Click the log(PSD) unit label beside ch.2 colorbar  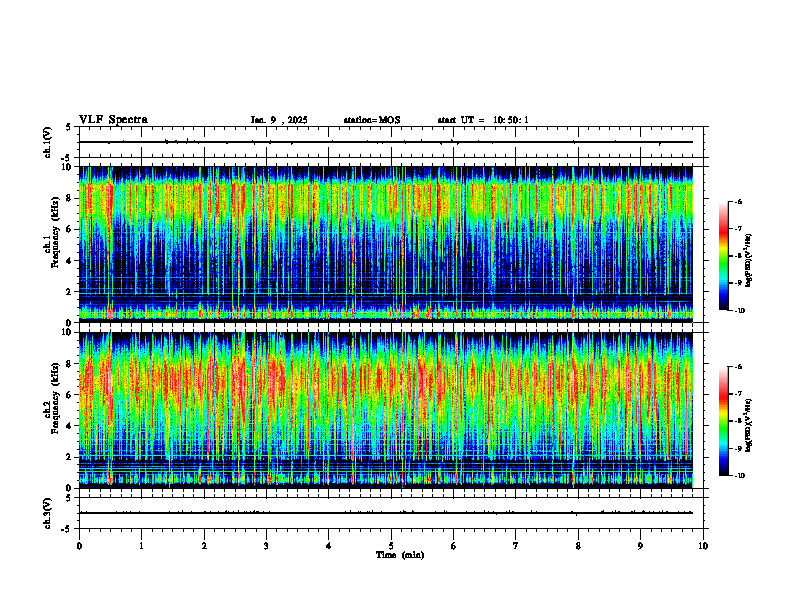pos(749,426)
